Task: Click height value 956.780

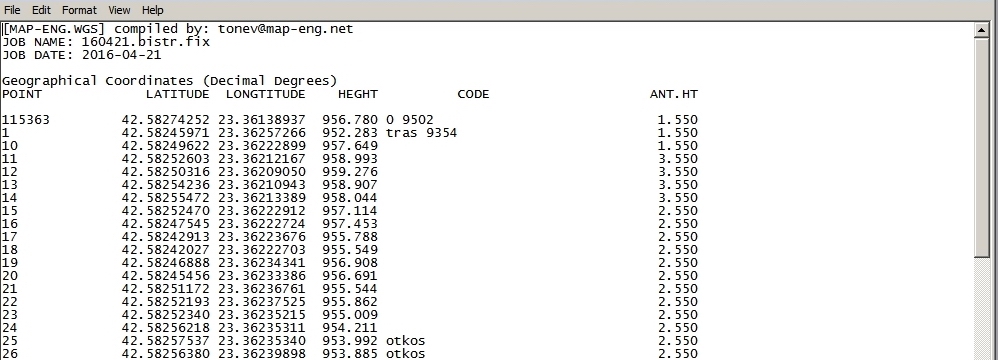Action: point(349,120)
